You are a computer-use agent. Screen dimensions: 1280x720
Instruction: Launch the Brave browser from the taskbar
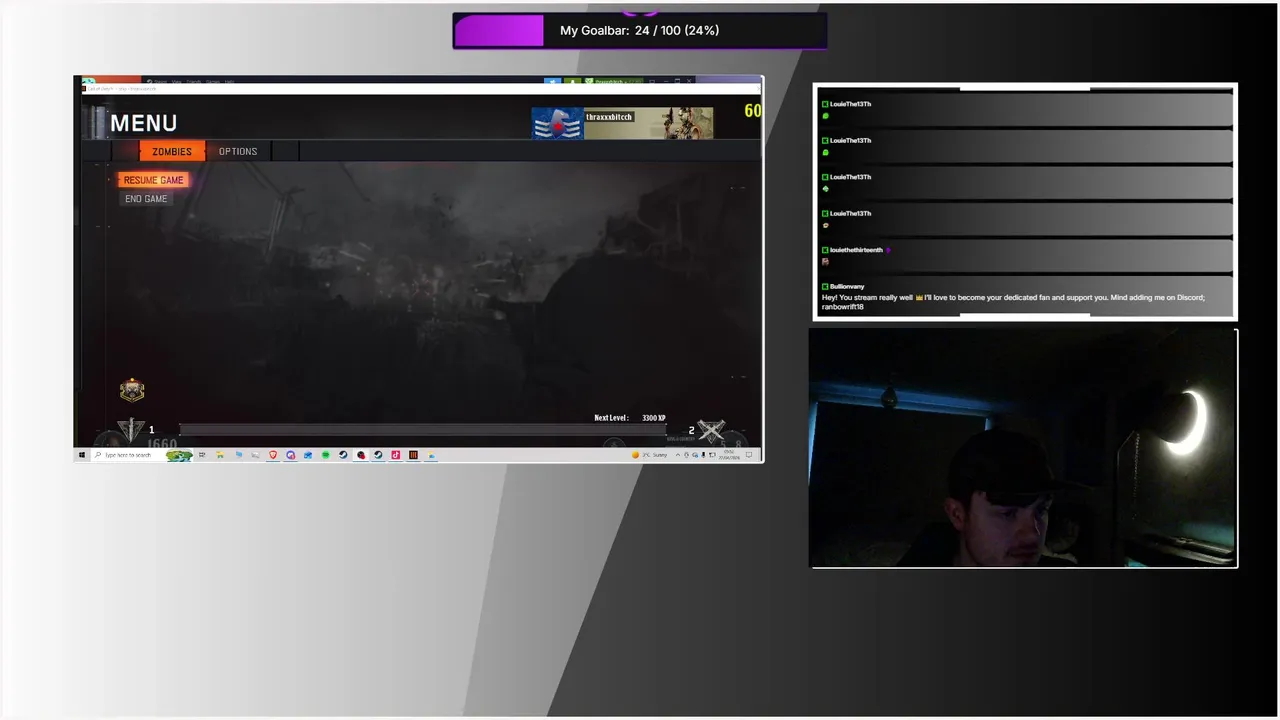click(274, 455)
